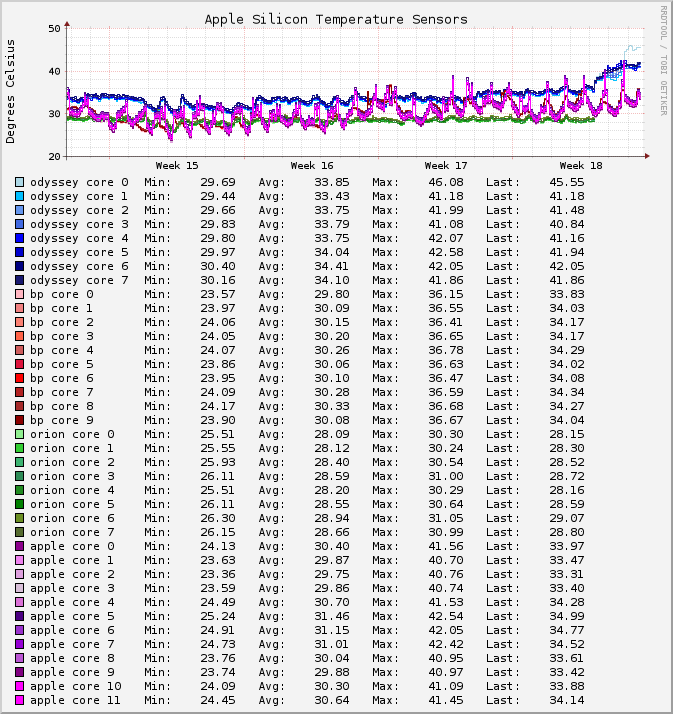
Task: Click the bp core 3 legend label
Action: 62,337
